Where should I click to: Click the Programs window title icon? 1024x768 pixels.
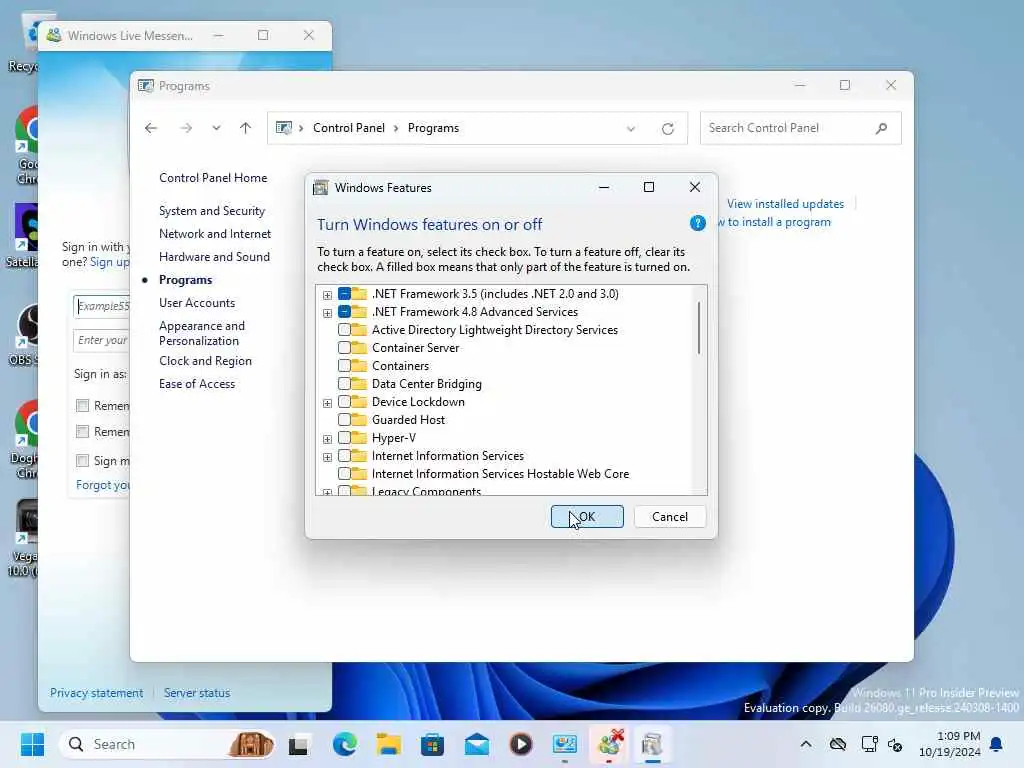click(146, 86)
